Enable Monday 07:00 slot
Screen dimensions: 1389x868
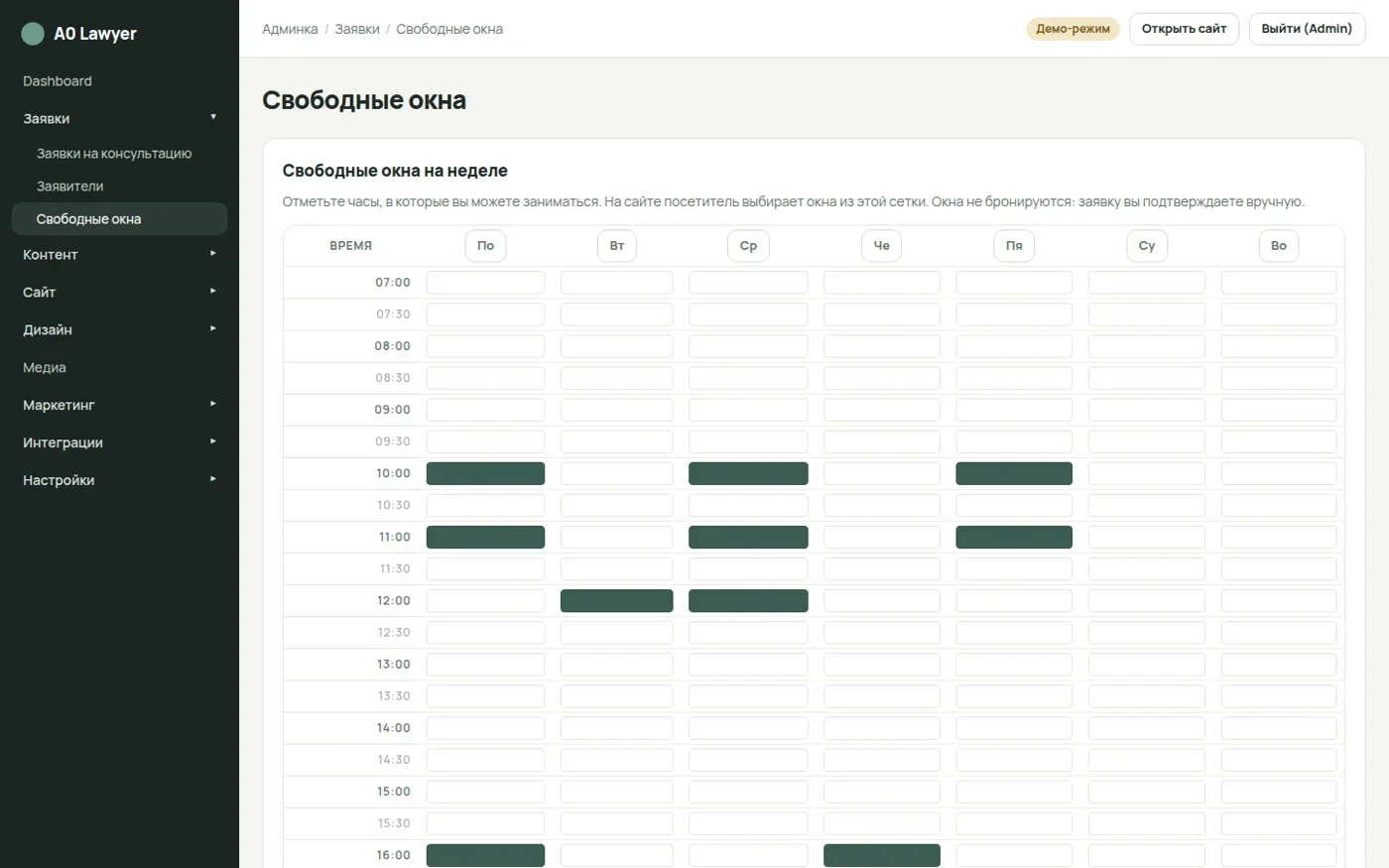coord(485,283)
